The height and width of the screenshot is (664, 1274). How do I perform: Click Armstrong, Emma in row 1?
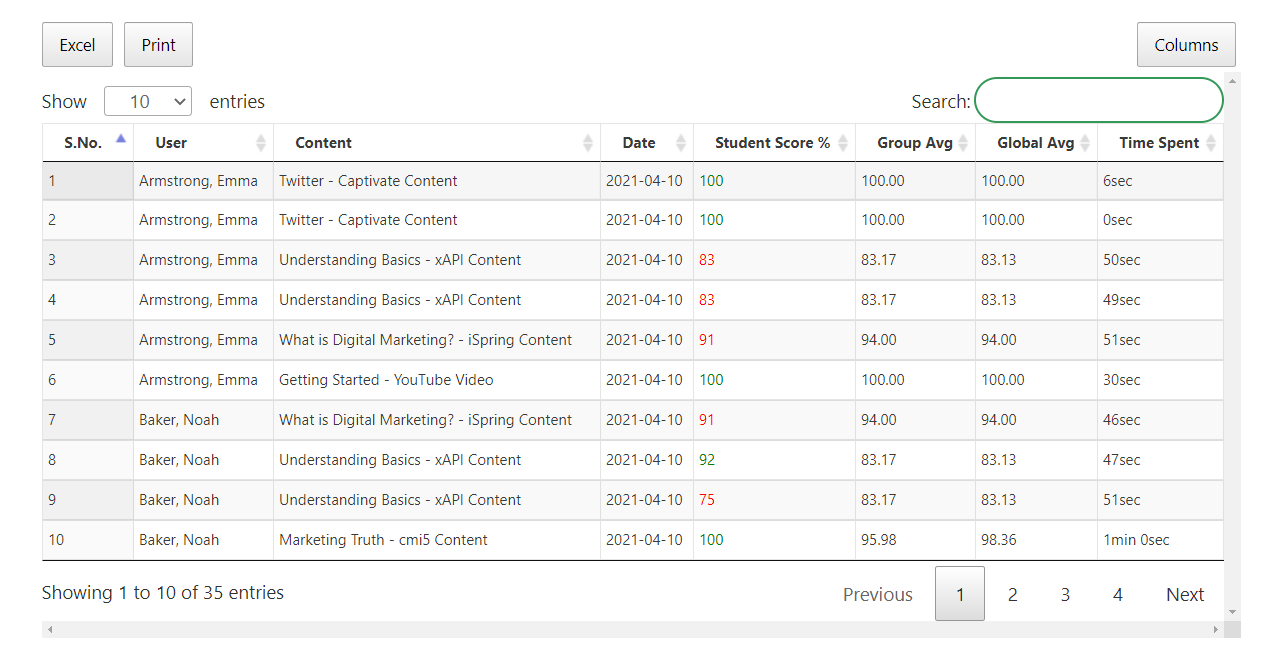click(198, 181)
